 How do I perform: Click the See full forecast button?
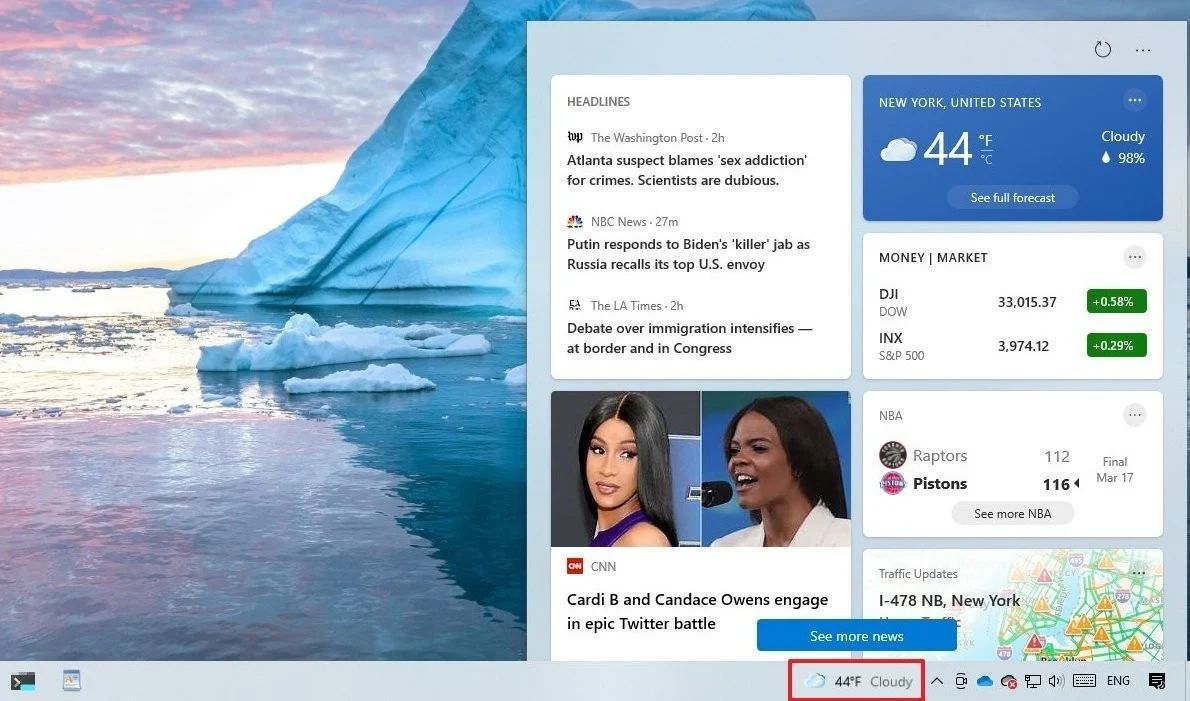click(x=1012, y=198)
